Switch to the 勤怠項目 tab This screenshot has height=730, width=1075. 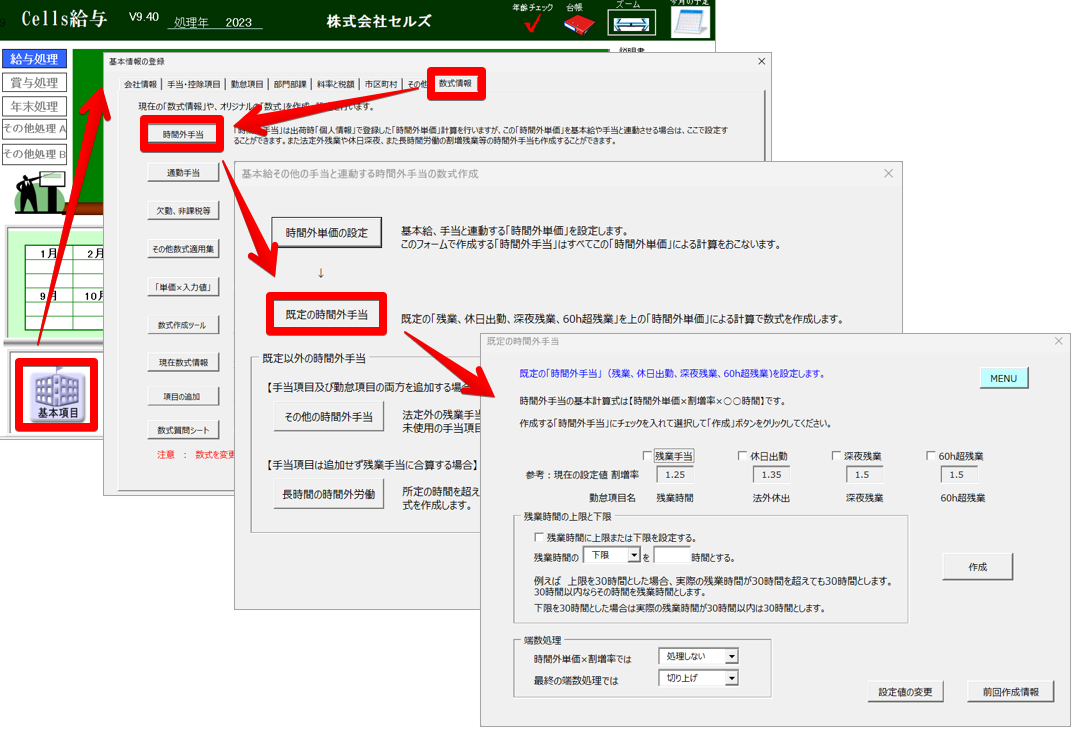pos(247,84)
